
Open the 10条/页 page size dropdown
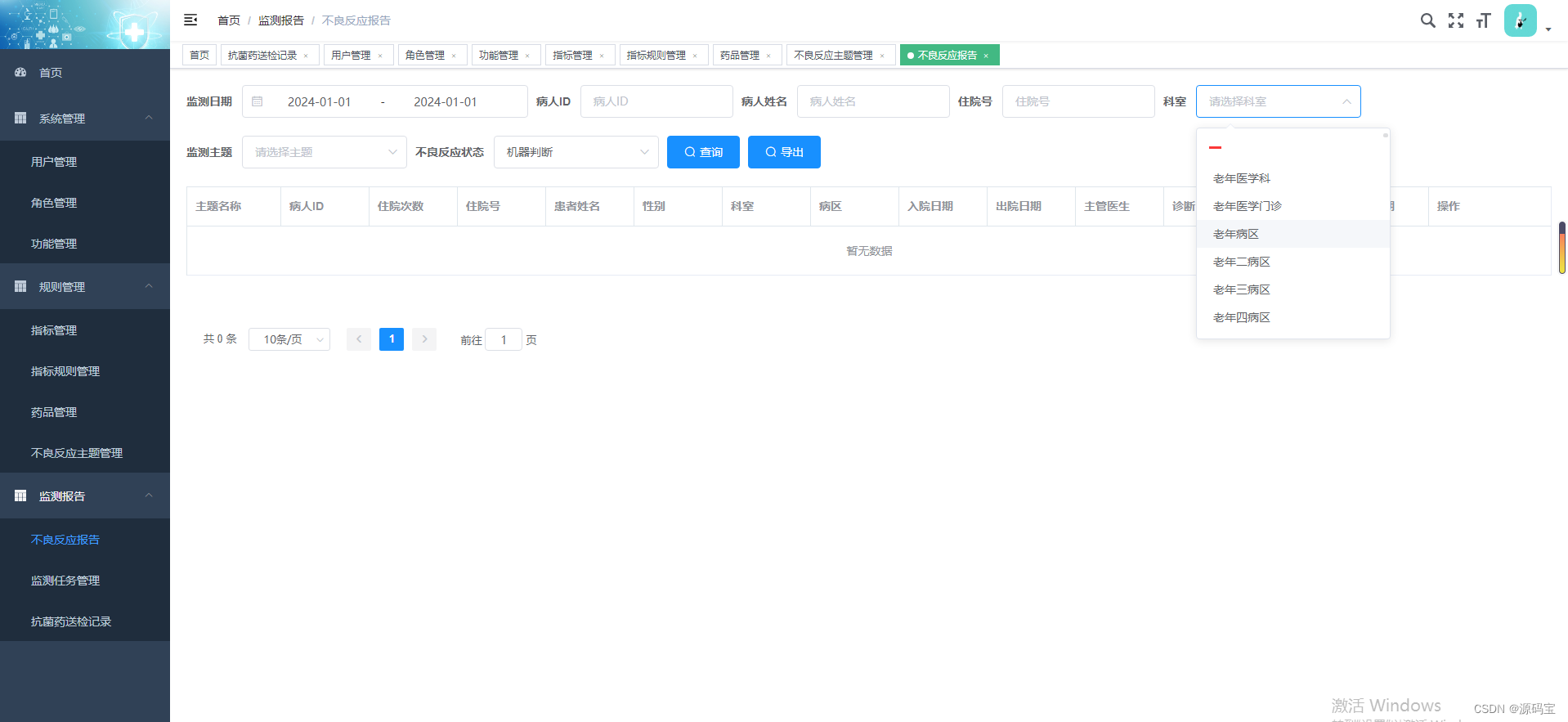[x=289, y=339]
